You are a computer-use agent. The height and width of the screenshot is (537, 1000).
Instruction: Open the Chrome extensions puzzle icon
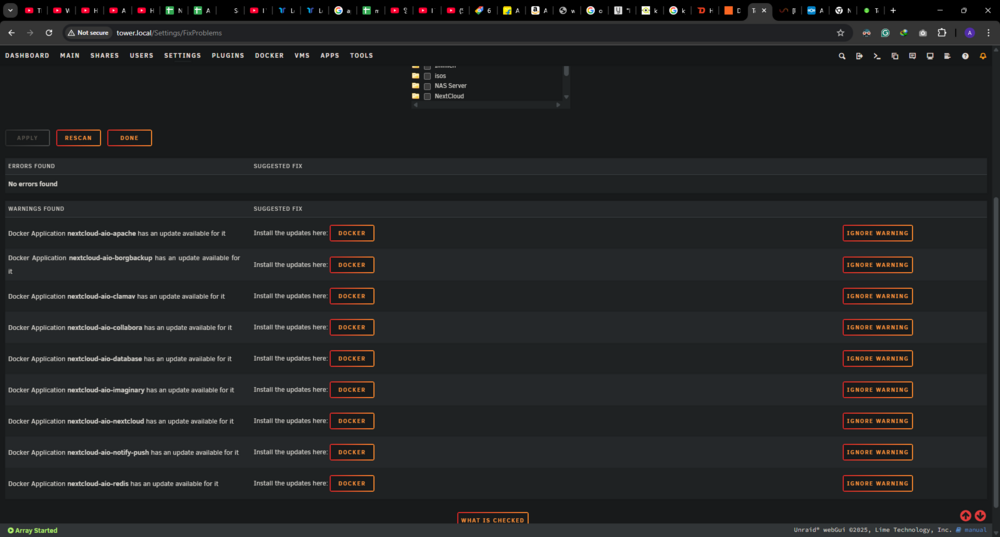[x=942, y=33]
